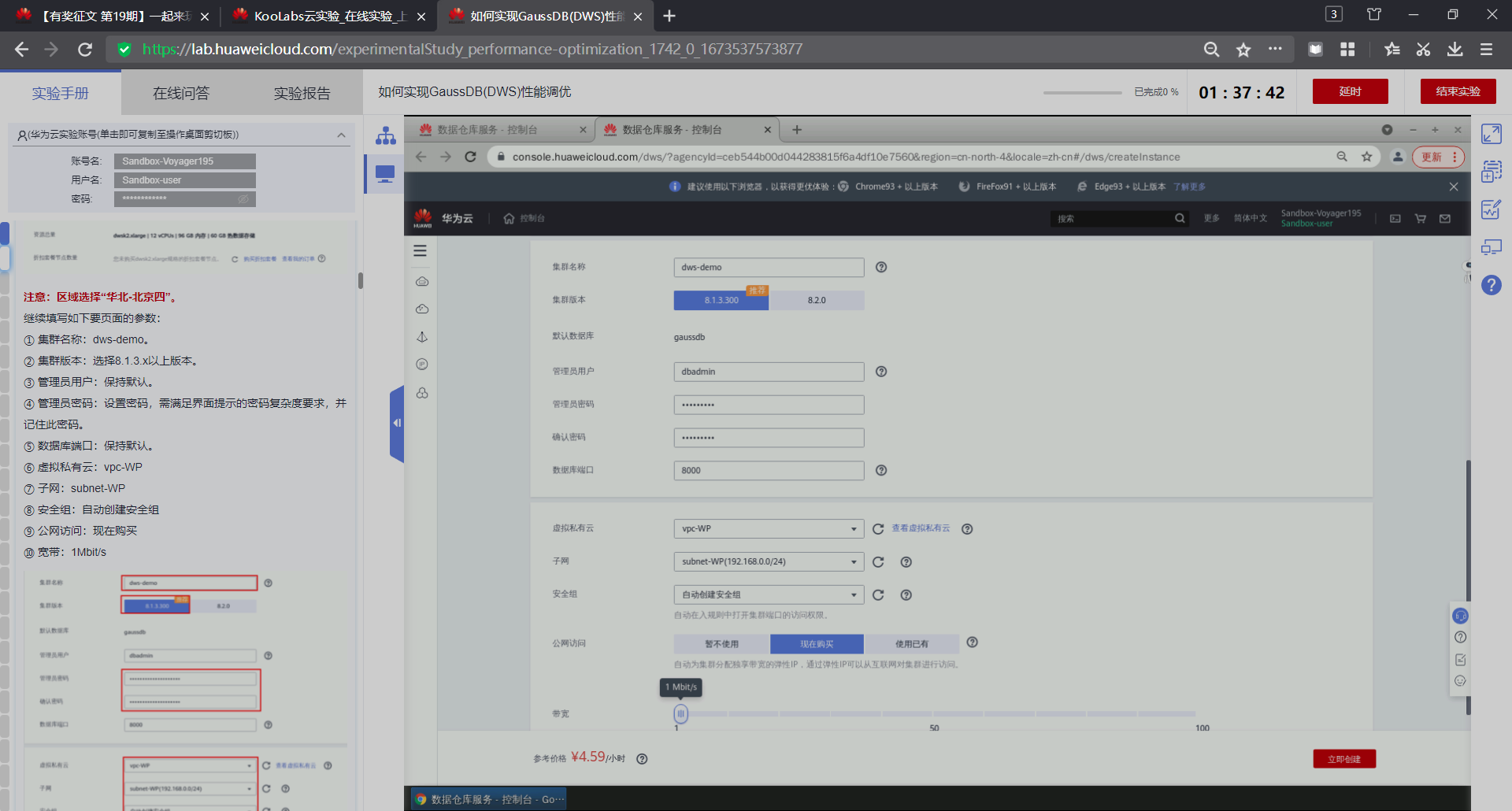Toggle password visibility eye in account panel

click(x=243, y=199)
